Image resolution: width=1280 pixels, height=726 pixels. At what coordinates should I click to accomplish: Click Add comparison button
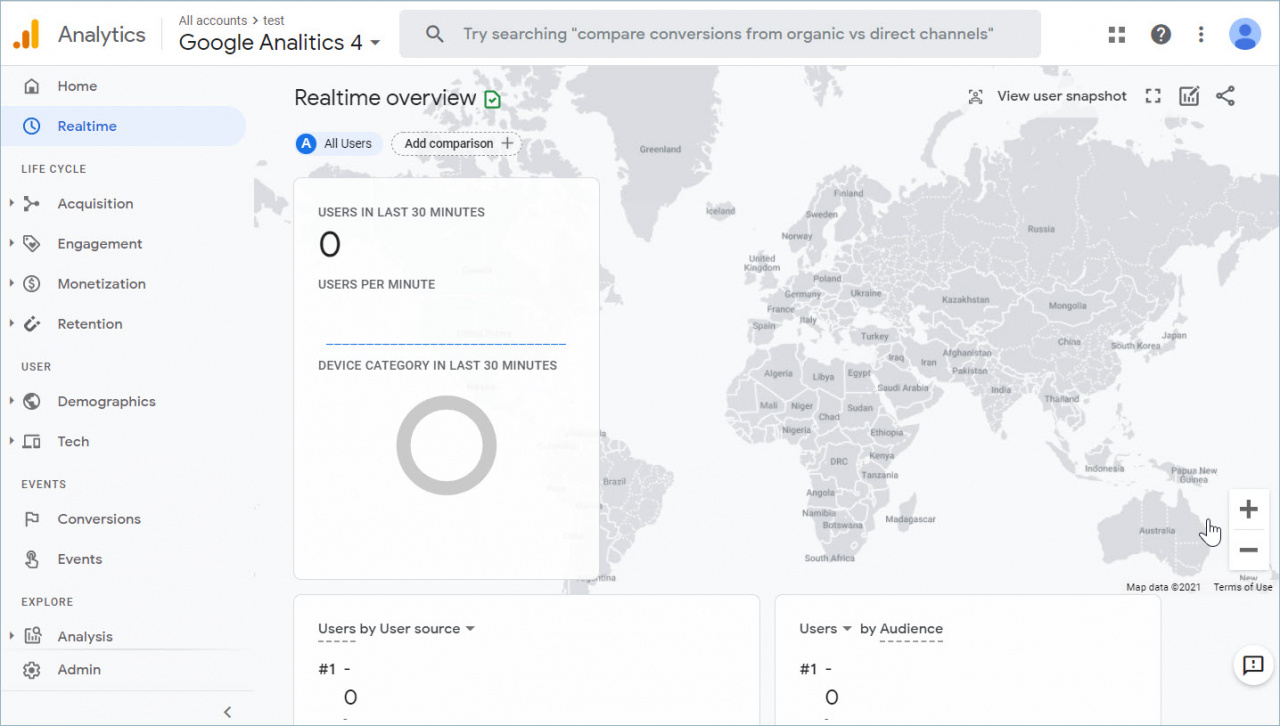click(x=456, y=144)
